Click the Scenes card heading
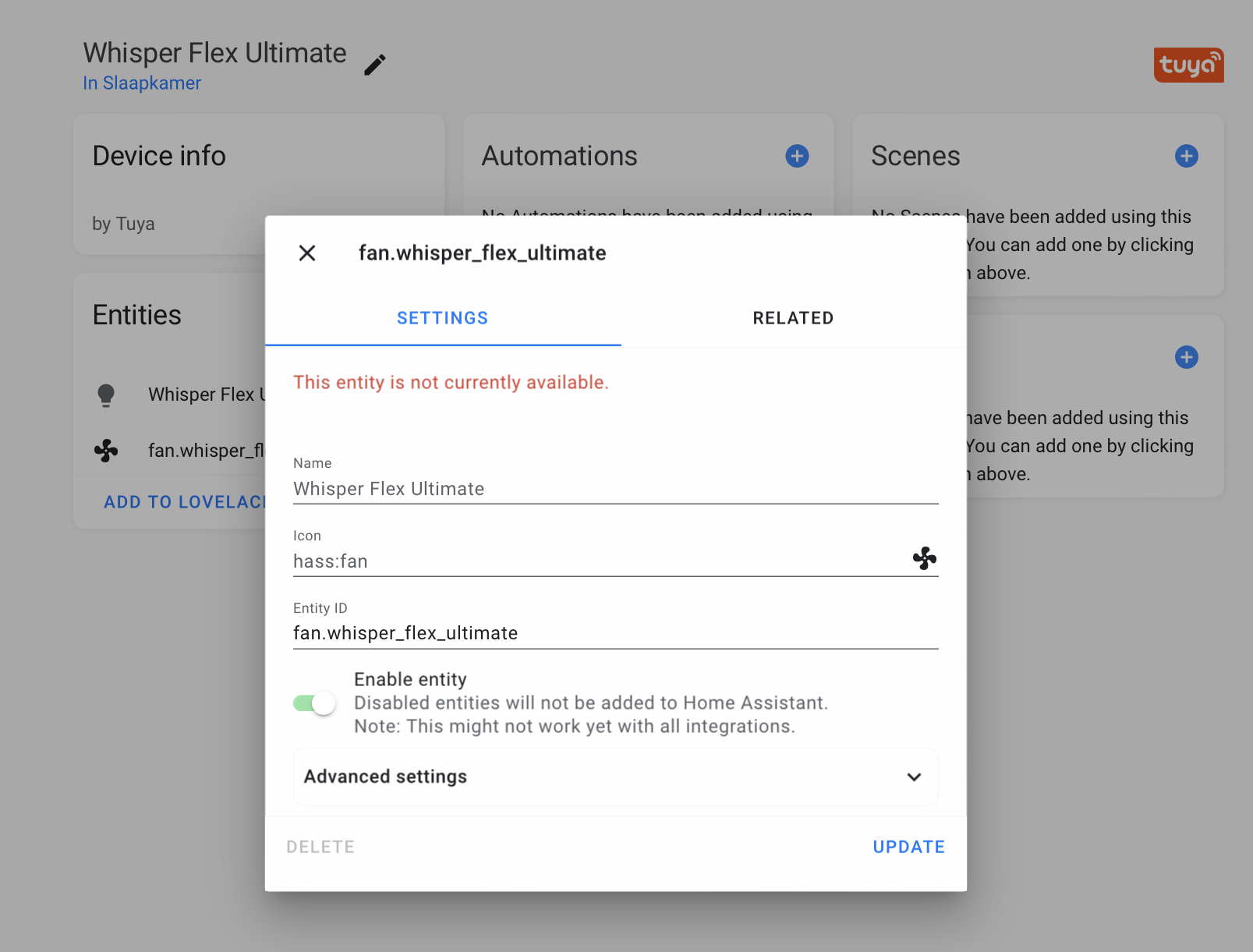The image size is (1253, 952). tap(915, 156)
